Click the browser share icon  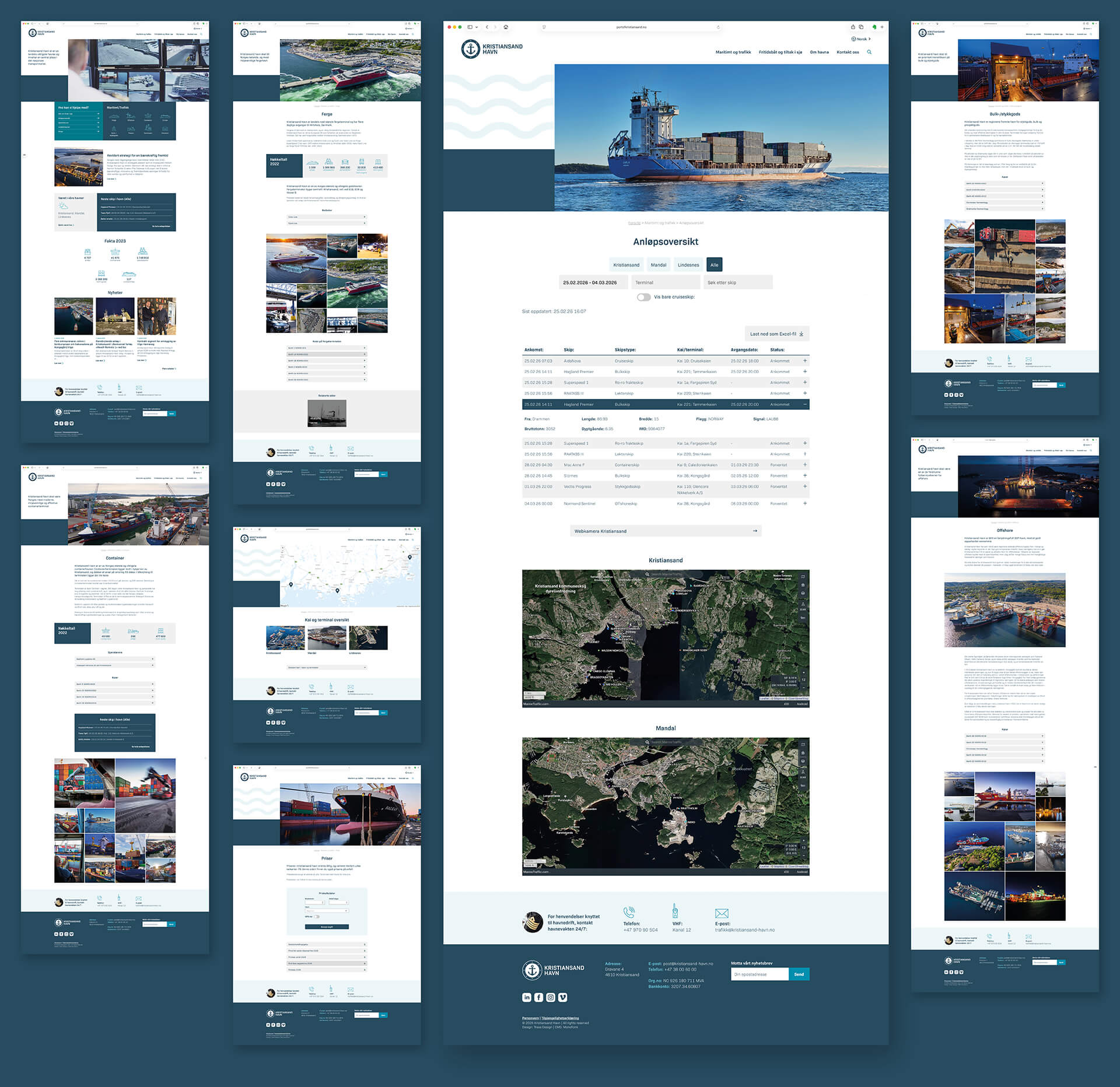point(853,27)
